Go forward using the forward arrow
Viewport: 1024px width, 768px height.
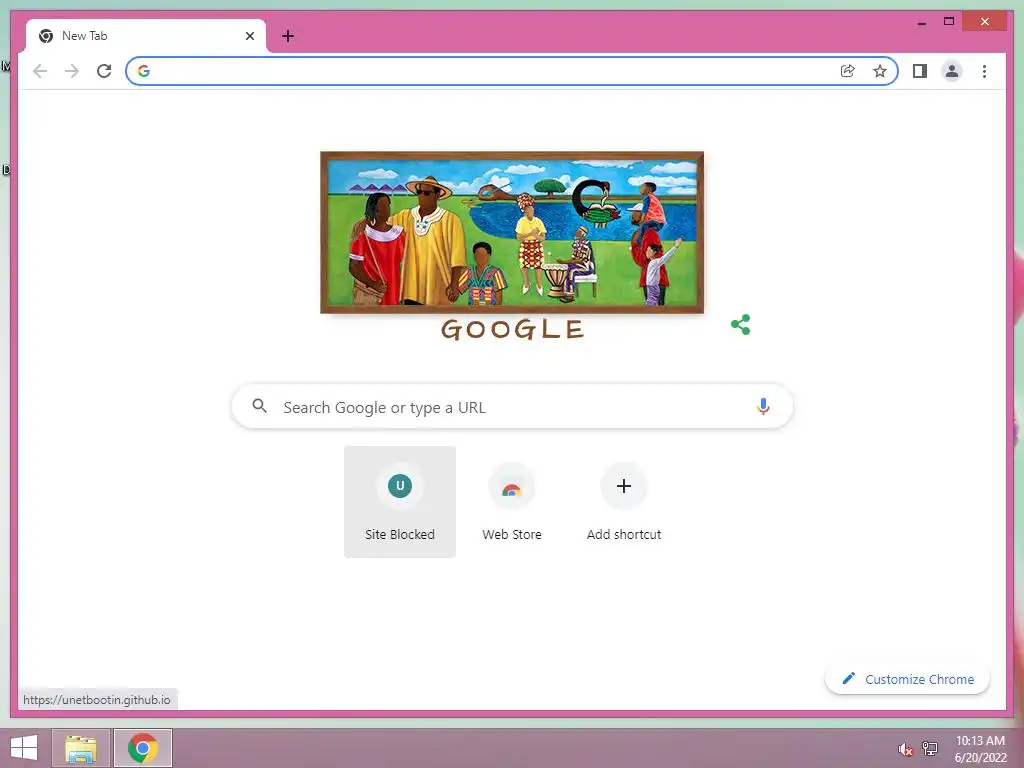pyautogui.click(x=72, y=71)
